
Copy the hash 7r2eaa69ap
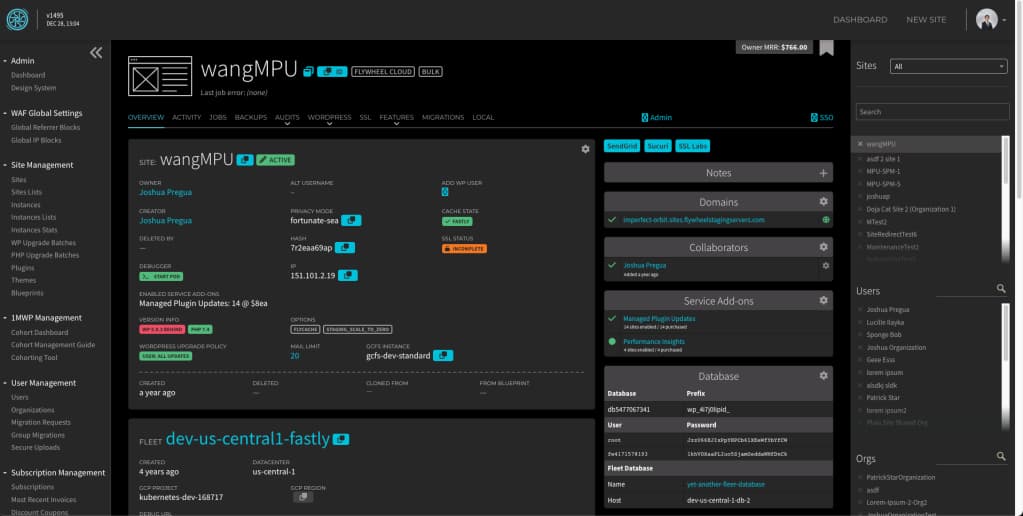point(344,248)
